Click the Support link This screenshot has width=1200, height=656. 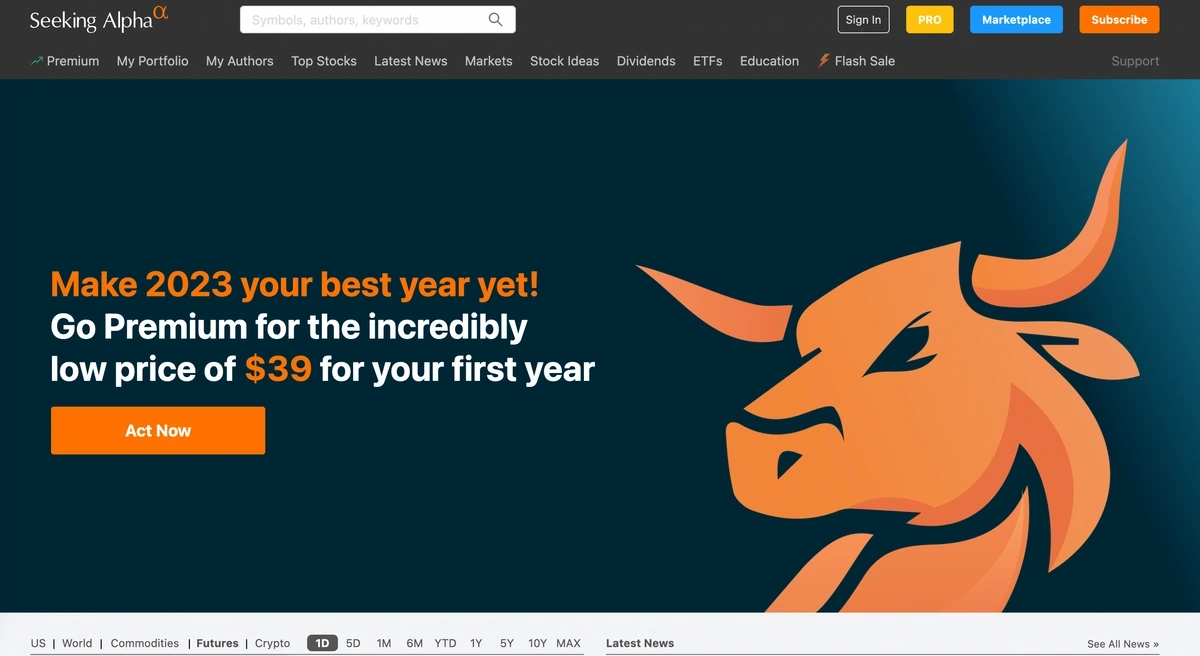pos(1136,61)
